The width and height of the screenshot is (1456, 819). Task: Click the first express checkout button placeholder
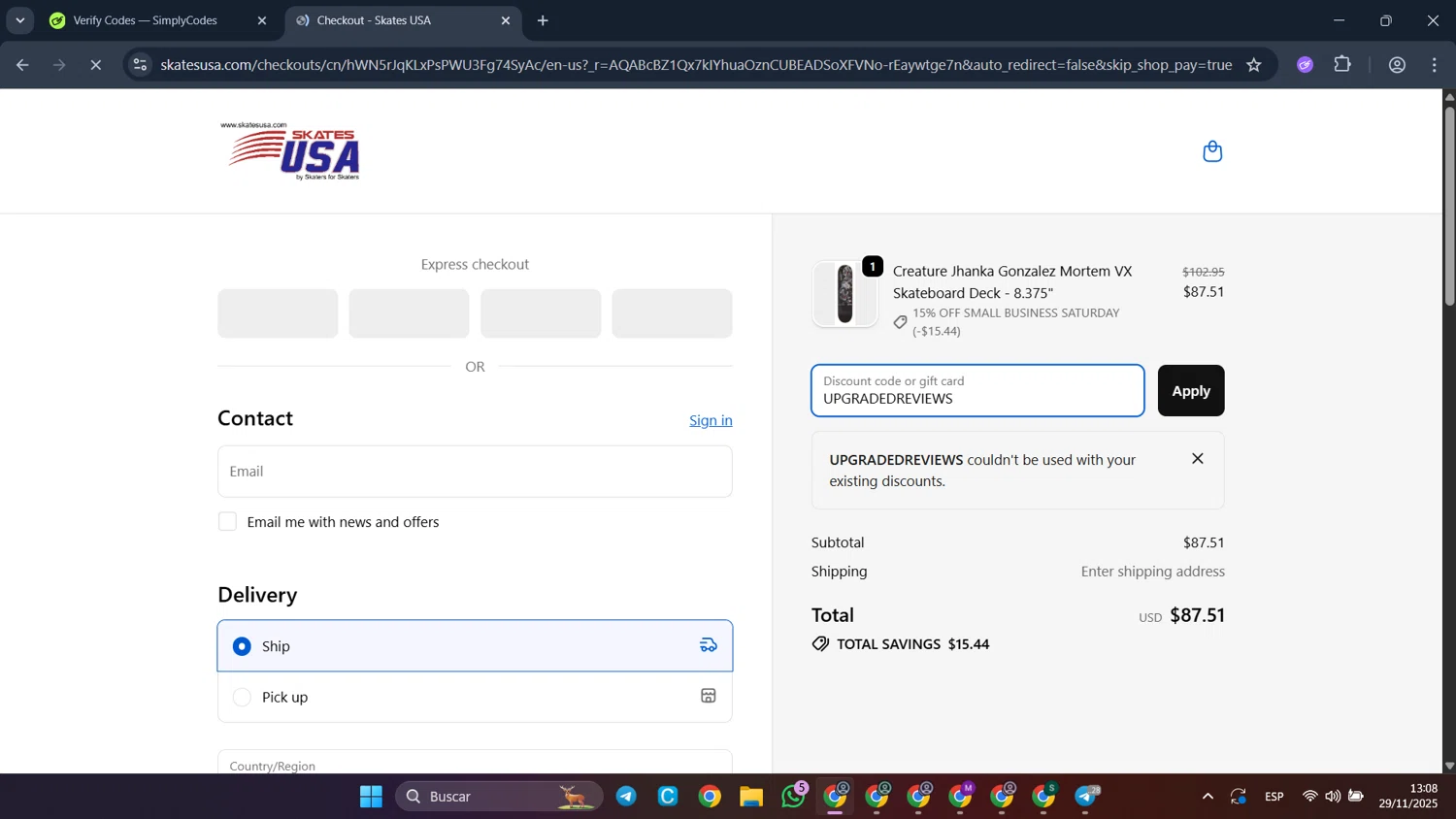click(278, 313)
